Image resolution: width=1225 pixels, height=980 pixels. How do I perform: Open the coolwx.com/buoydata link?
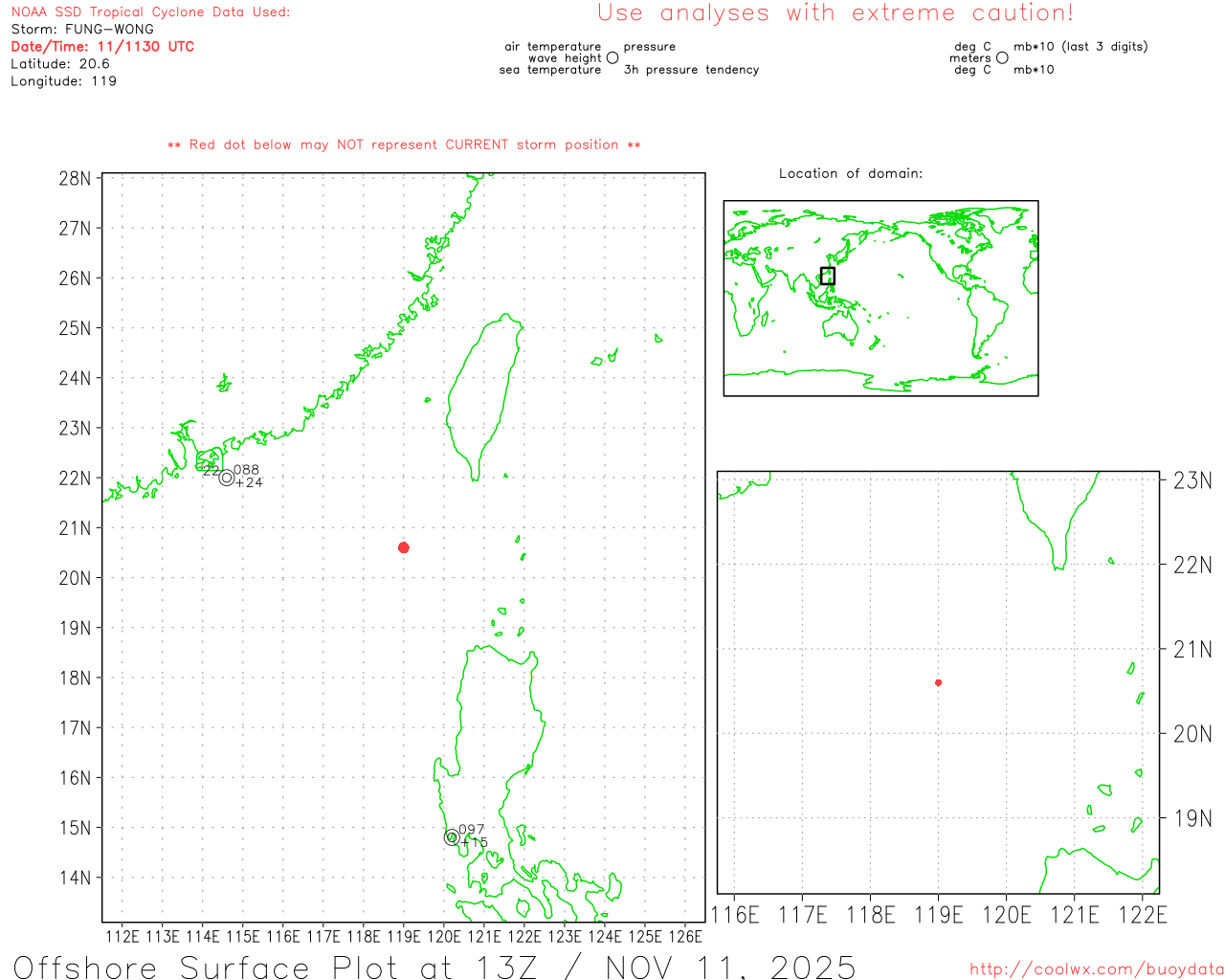click(1096, 969)
